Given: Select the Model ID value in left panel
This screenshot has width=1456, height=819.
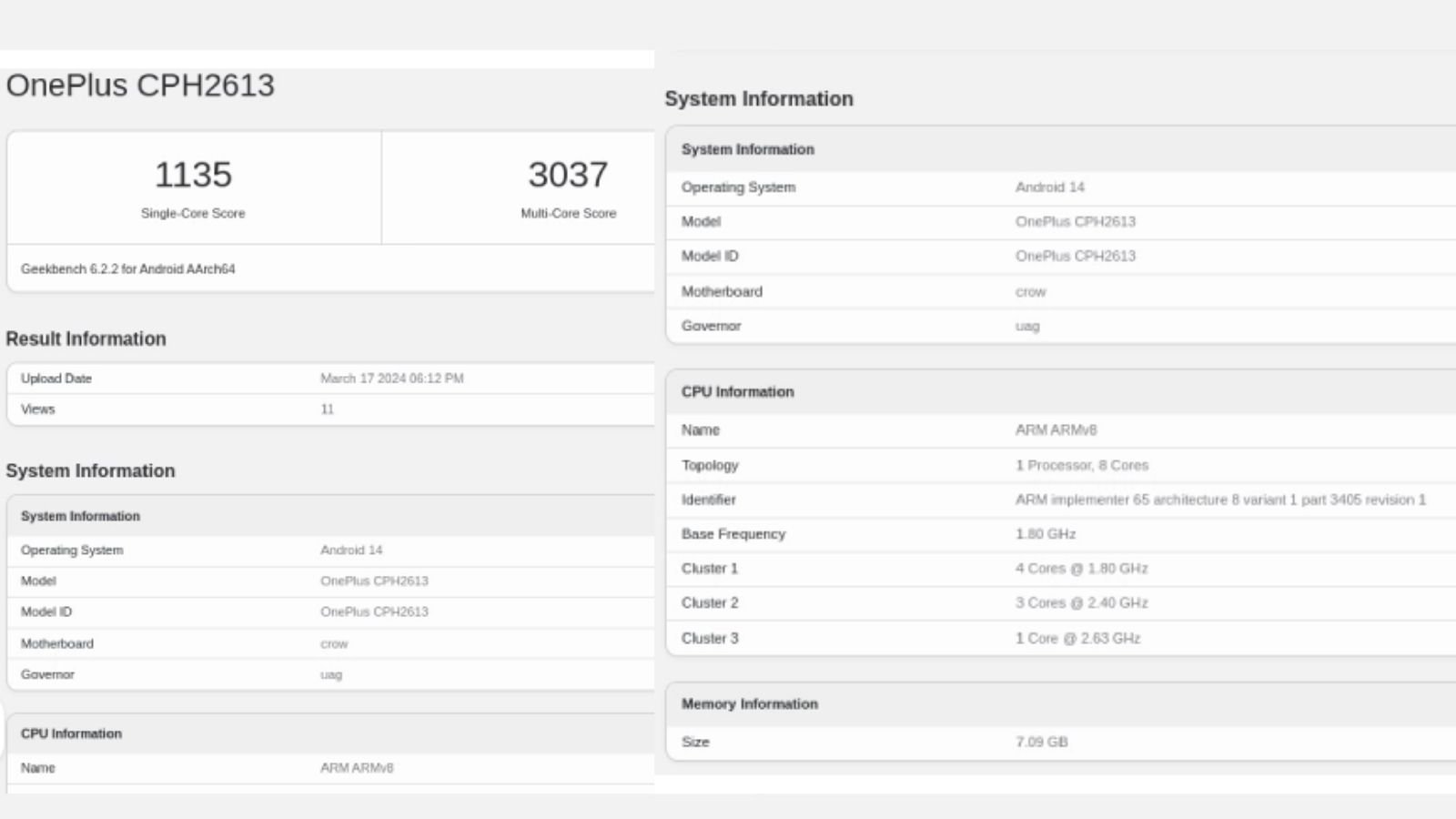Looking at the screenshot, I should [374, 612].
